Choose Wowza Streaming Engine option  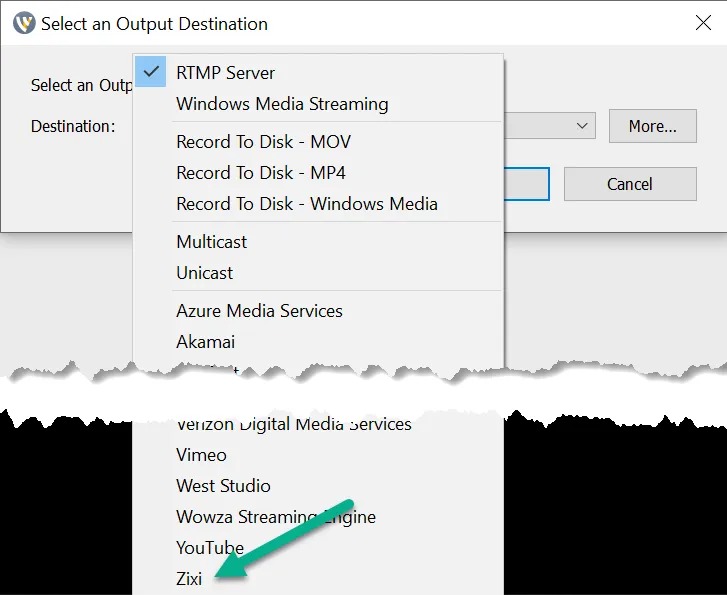[x=318, y=517]
